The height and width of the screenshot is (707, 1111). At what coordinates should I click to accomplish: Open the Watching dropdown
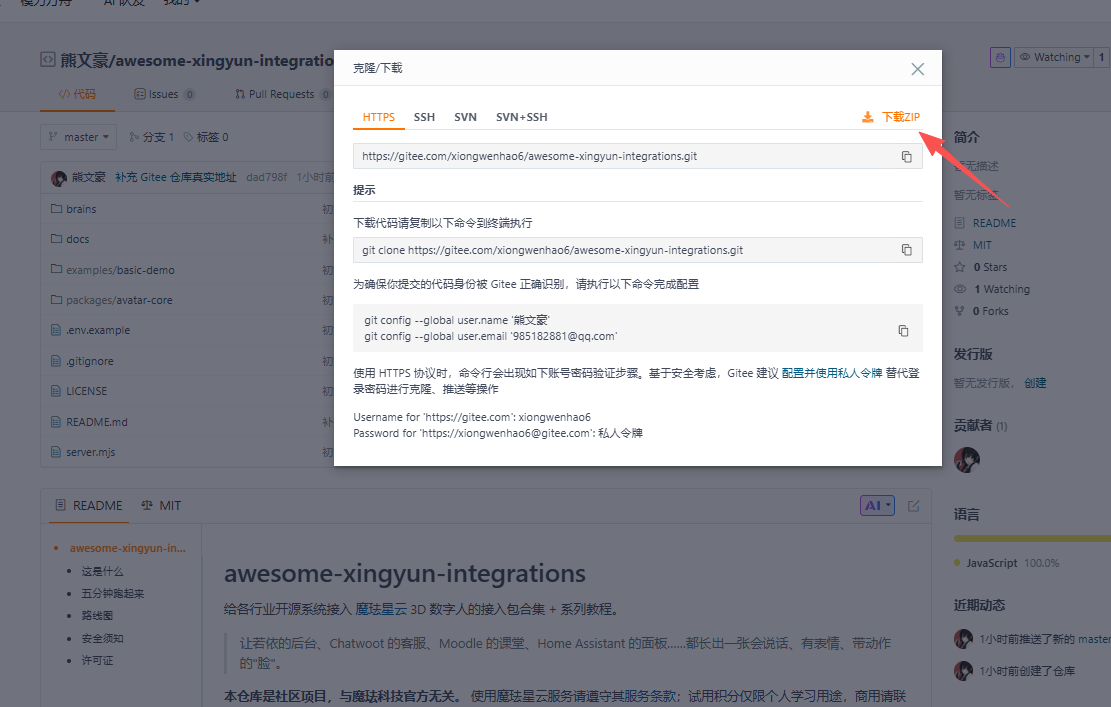click(x=1054, y=57)
